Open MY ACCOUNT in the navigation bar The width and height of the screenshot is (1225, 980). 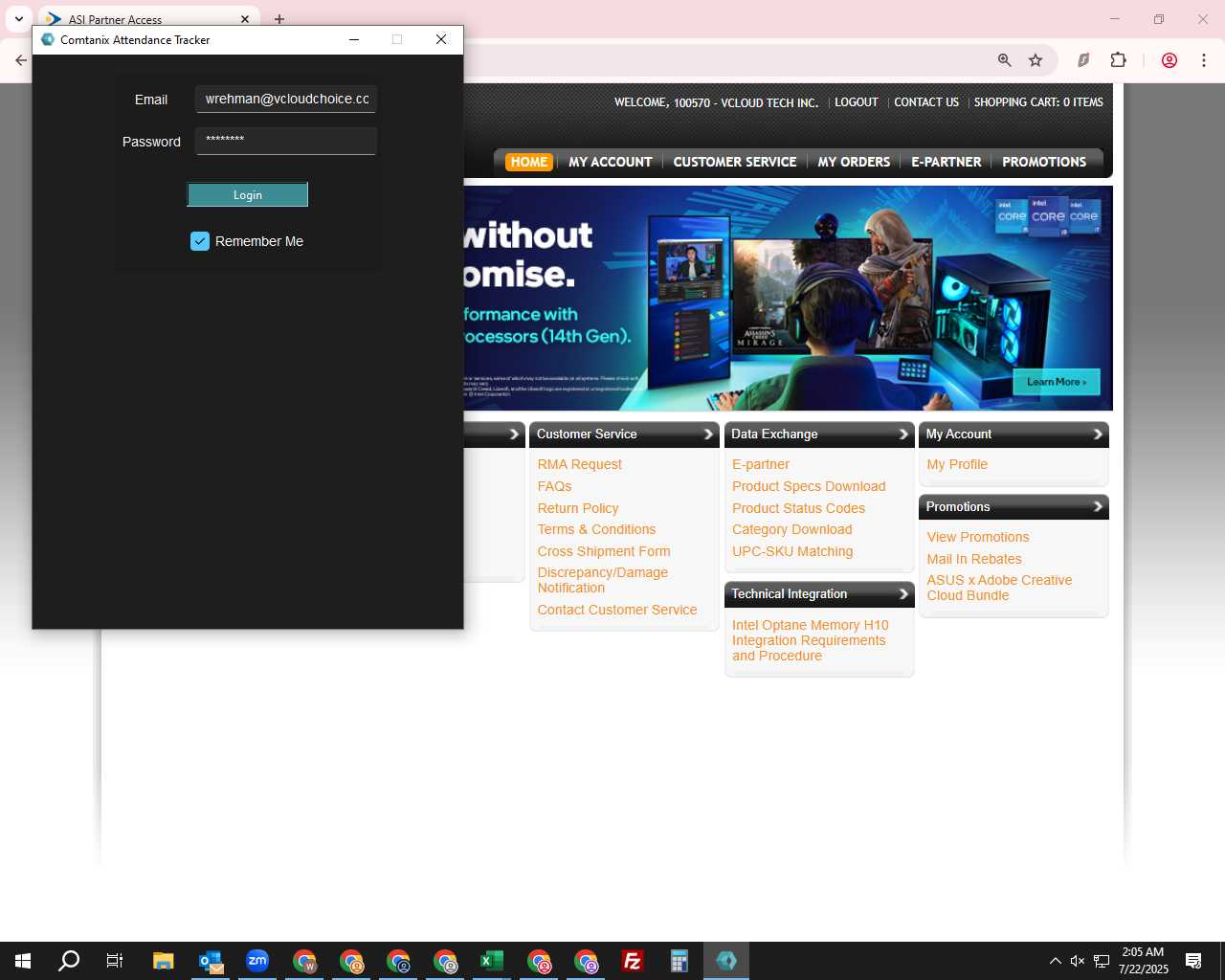click(x=611, y=162)
